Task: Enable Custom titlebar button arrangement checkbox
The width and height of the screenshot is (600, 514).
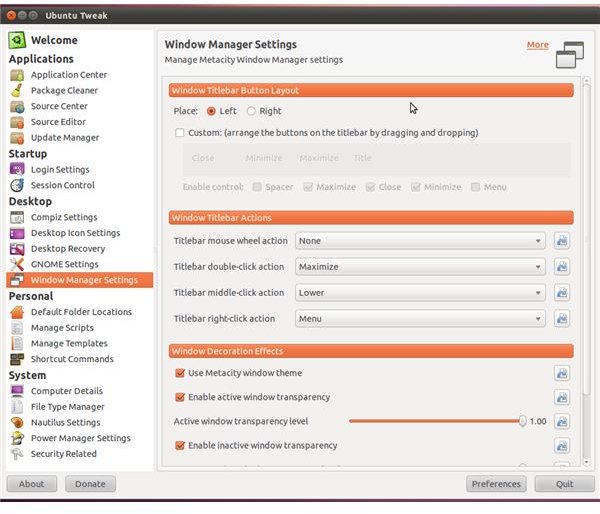Action: (x=179, y=133)
